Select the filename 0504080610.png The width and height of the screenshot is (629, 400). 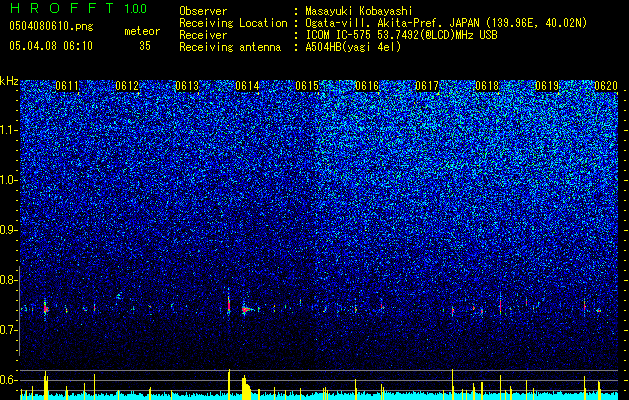point(51,27)
